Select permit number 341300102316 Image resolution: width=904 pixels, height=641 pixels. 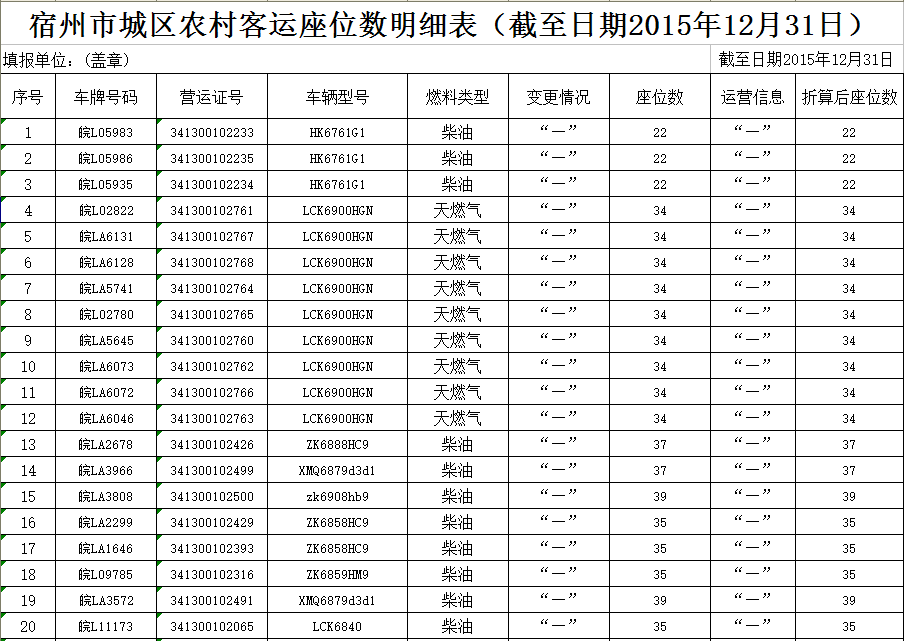(212, 574)
